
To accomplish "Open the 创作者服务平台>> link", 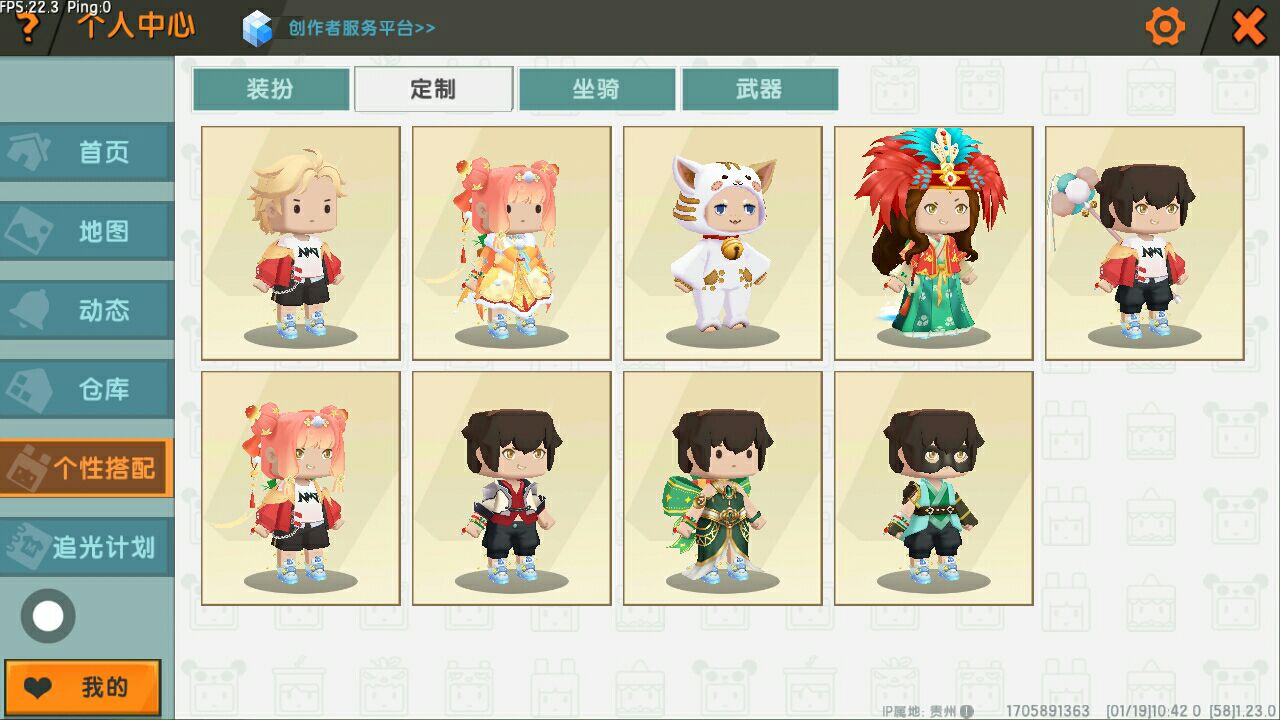I will click(x=362, y=28).
